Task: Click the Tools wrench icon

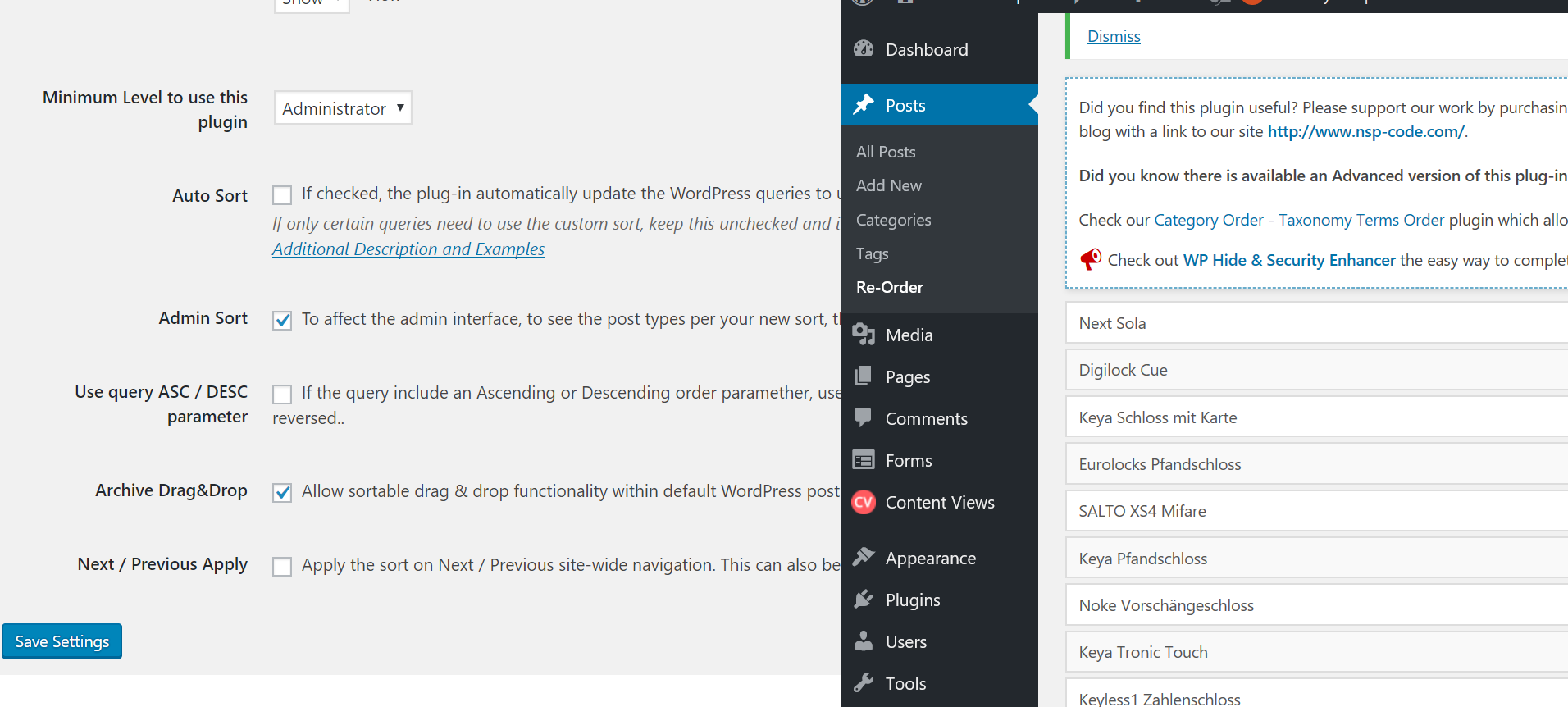Action: pyautogui.click(x=864, y=683)
